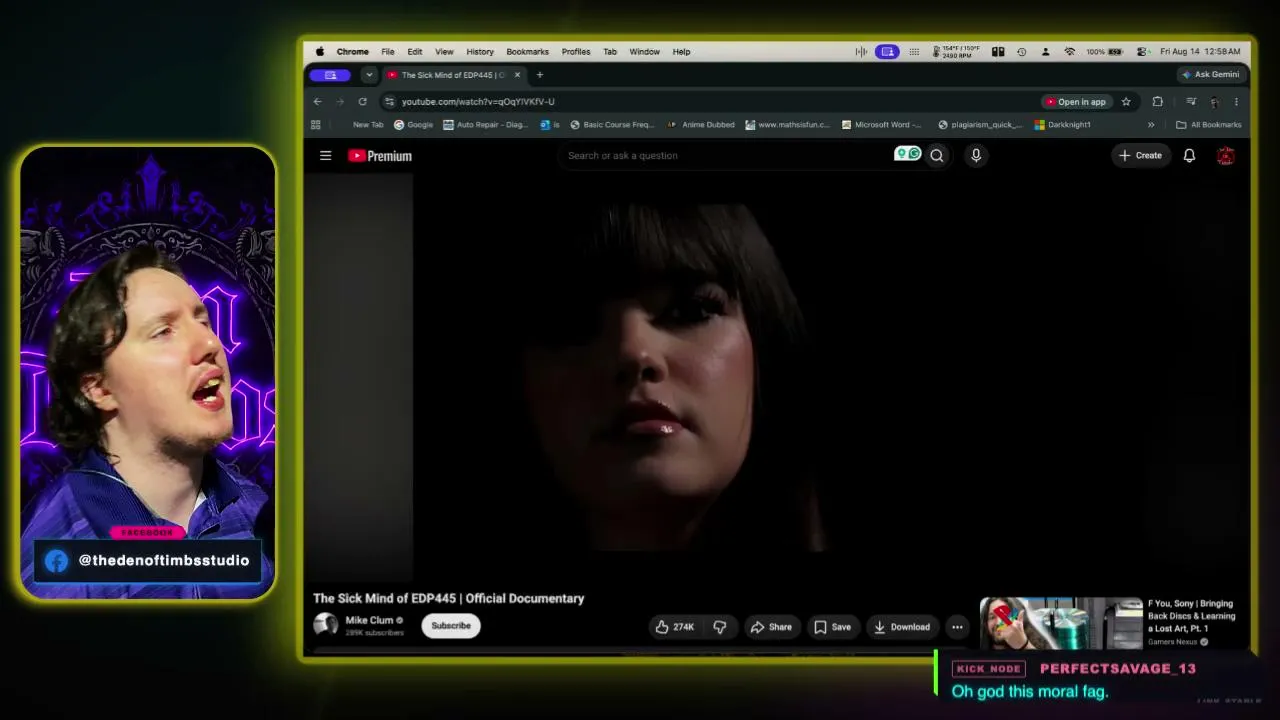Screen dimensions: 1280x720
Task: Open the Window menu
Action: 644,52
